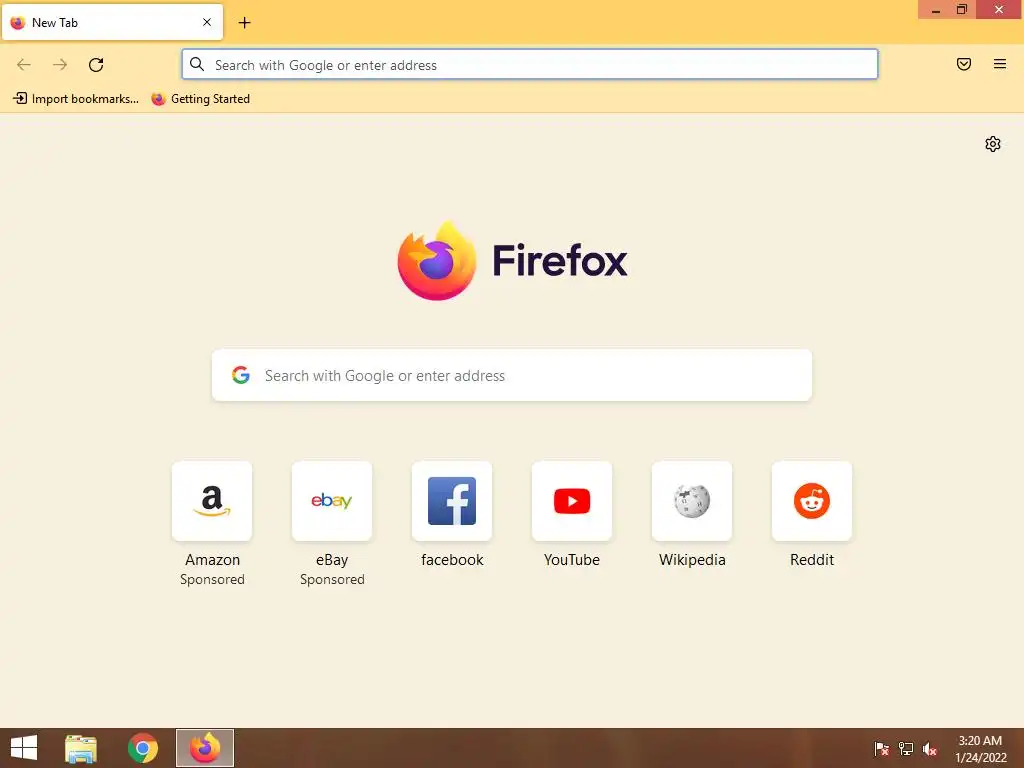Open File Explorer from the taskbar
The height and width of the screenshot is (768, 1024).
pyautogui.click(x=81, y=748)
